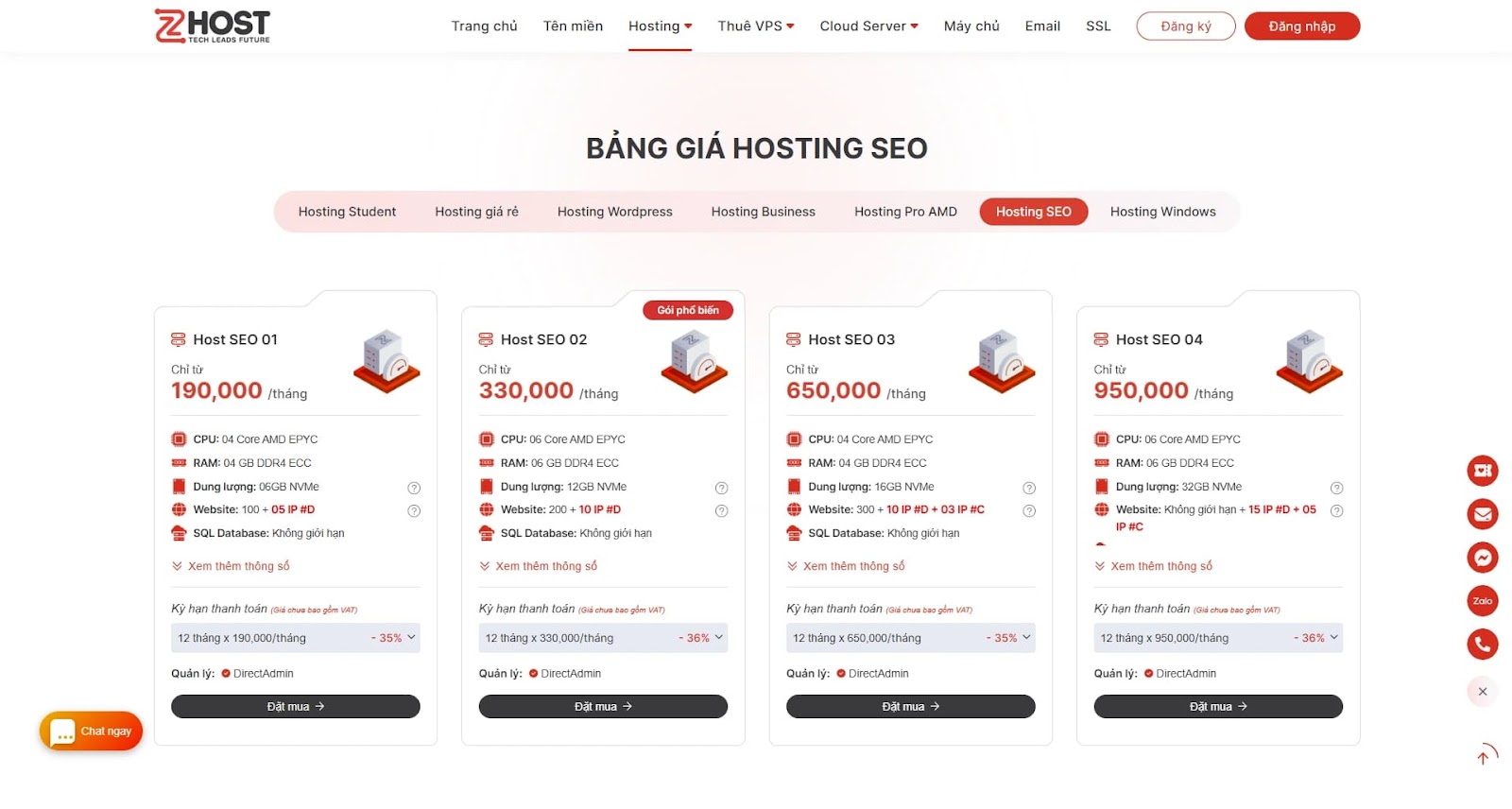
Task: Open payment term dropdown for Host SEO 02
Action: [603, 638]
